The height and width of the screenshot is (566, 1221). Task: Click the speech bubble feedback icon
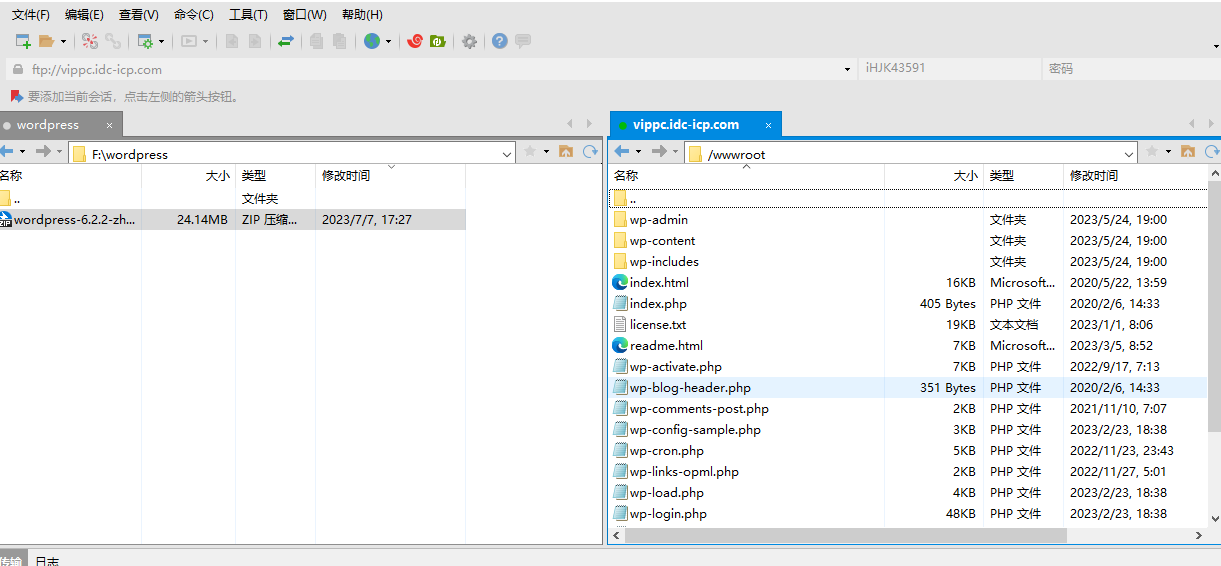[x=522, y=41]
